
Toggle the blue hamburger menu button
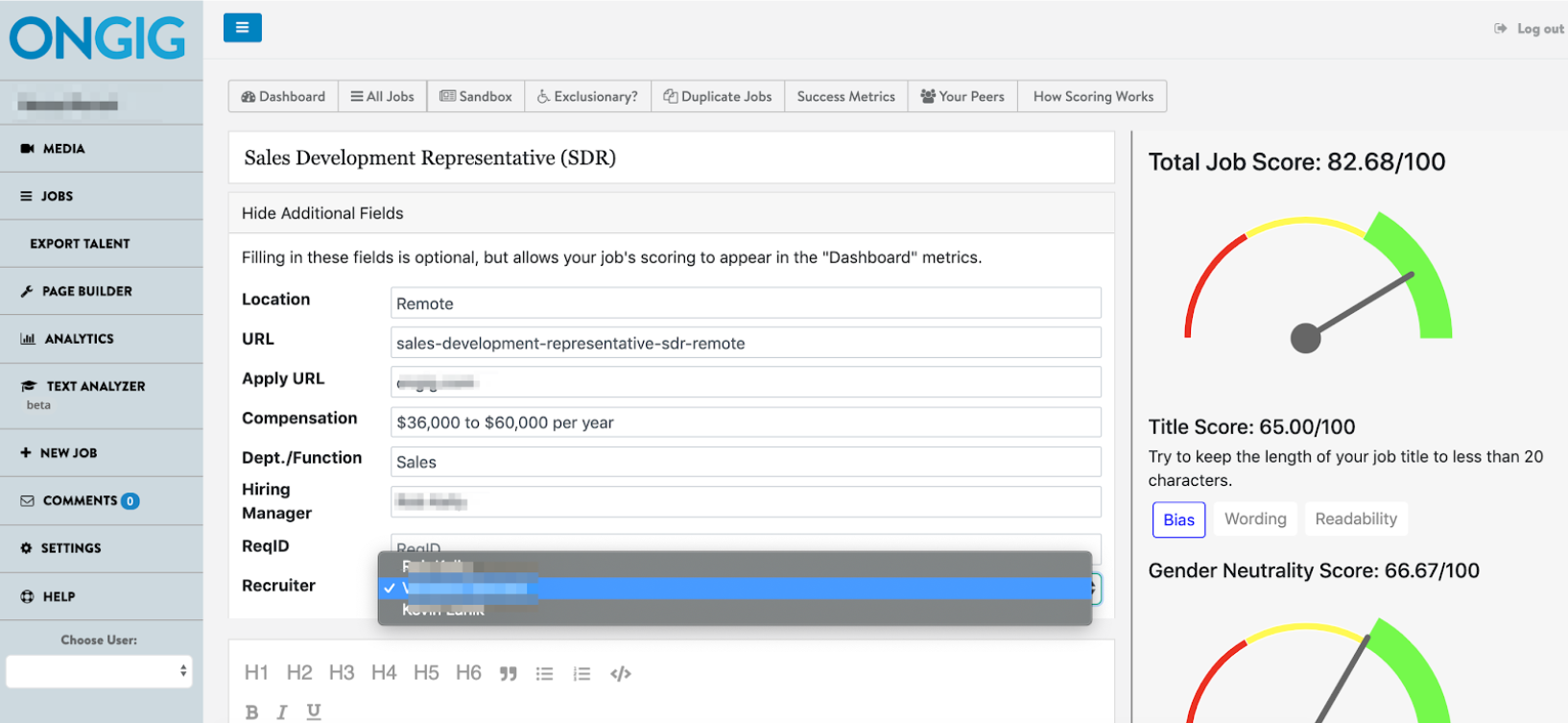242,28
